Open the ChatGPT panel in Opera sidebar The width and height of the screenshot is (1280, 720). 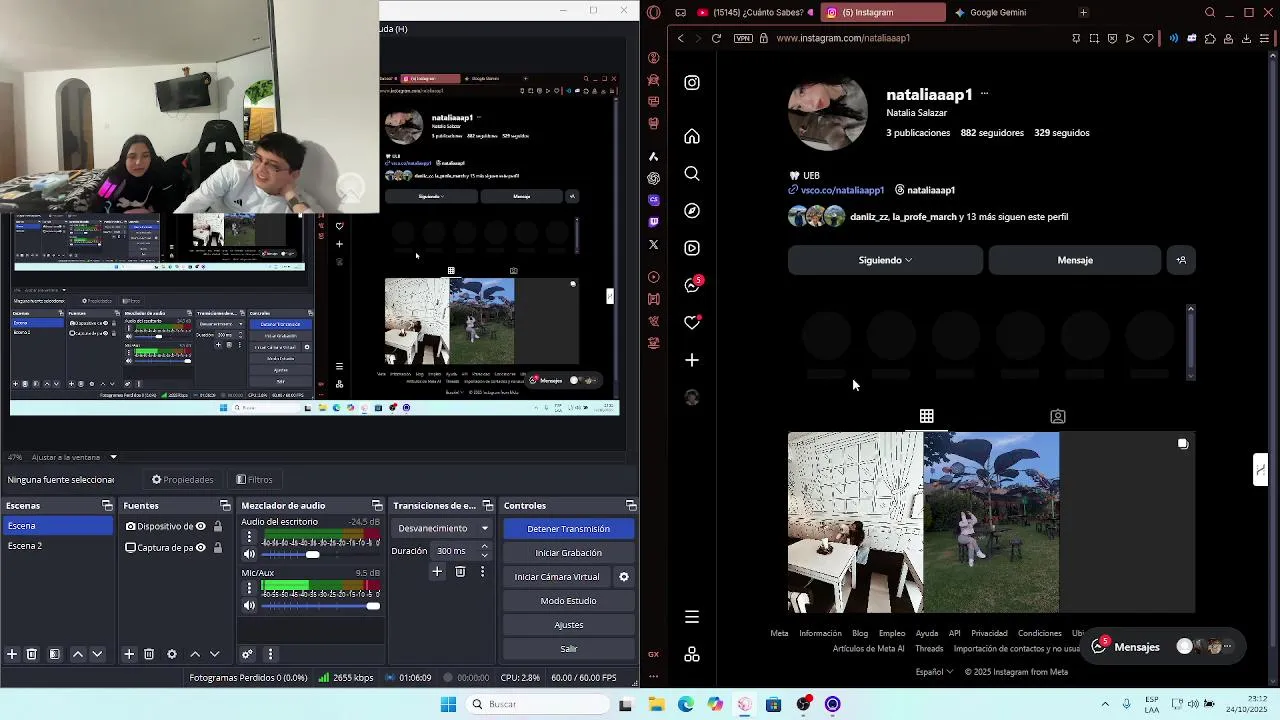coord(654,178)
